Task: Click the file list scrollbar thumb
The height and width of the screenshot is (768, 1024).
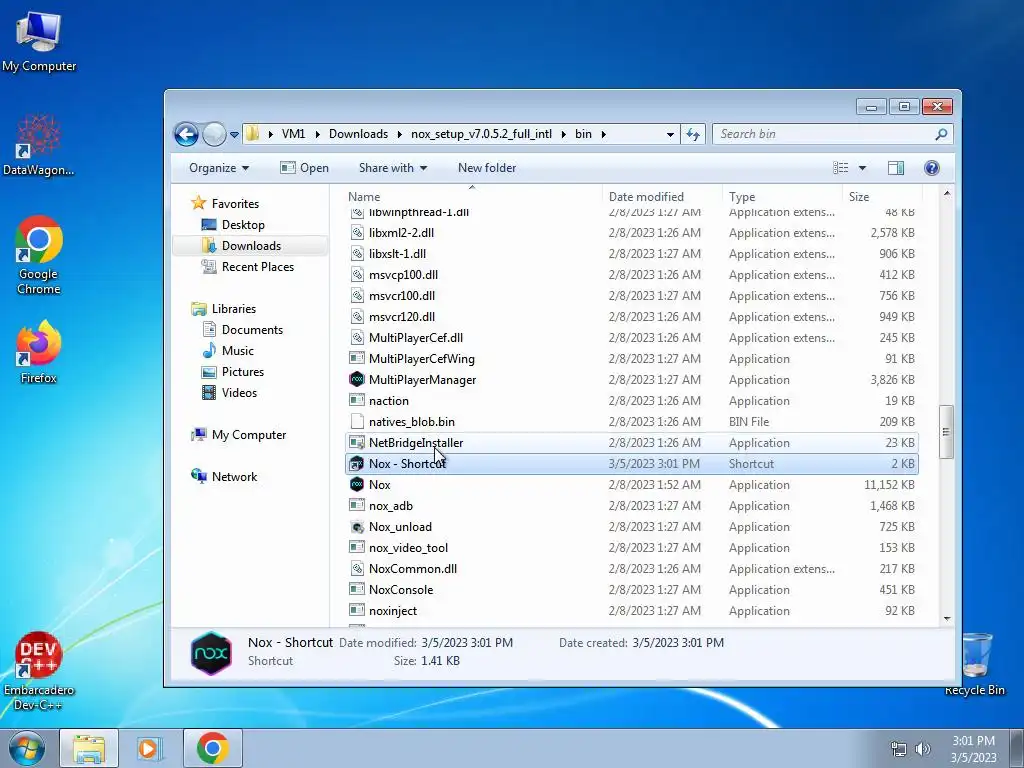Action: coord(946,432)
